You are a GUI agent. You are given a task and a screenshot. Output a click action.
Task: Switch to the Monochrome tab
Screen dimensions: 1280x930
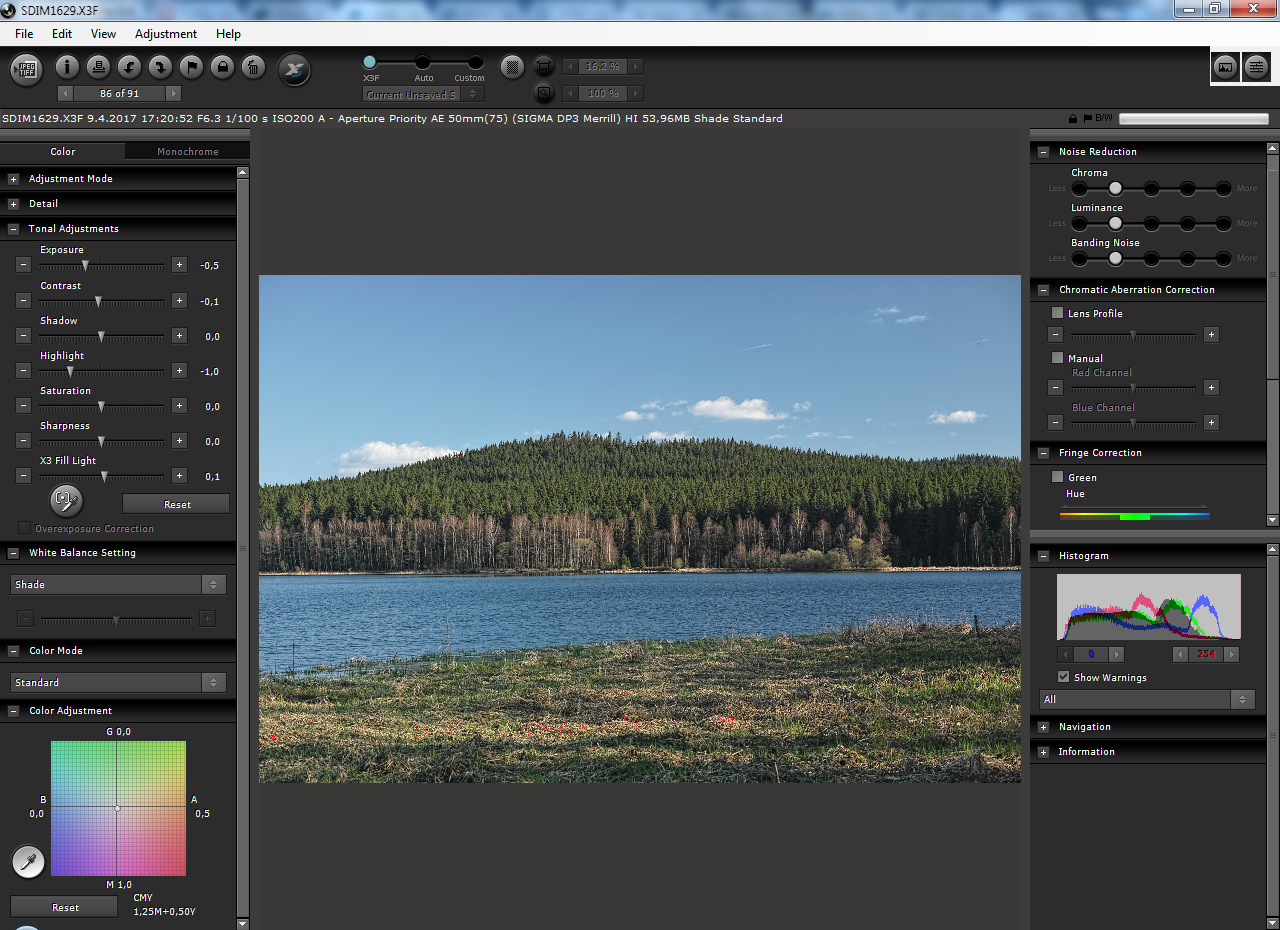click(187, 152)
